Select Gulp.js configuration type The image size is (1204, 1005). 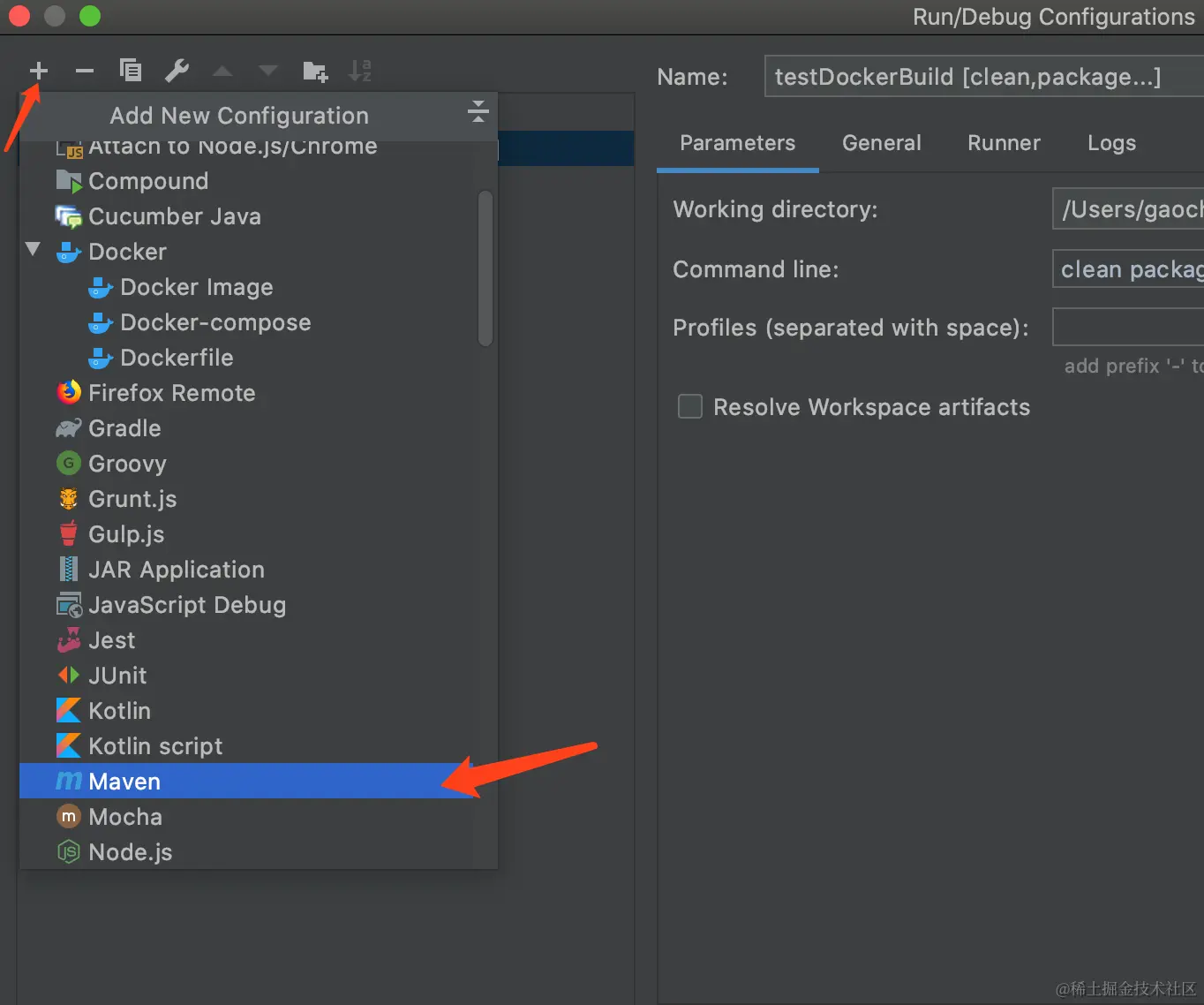tap(259, 534)
